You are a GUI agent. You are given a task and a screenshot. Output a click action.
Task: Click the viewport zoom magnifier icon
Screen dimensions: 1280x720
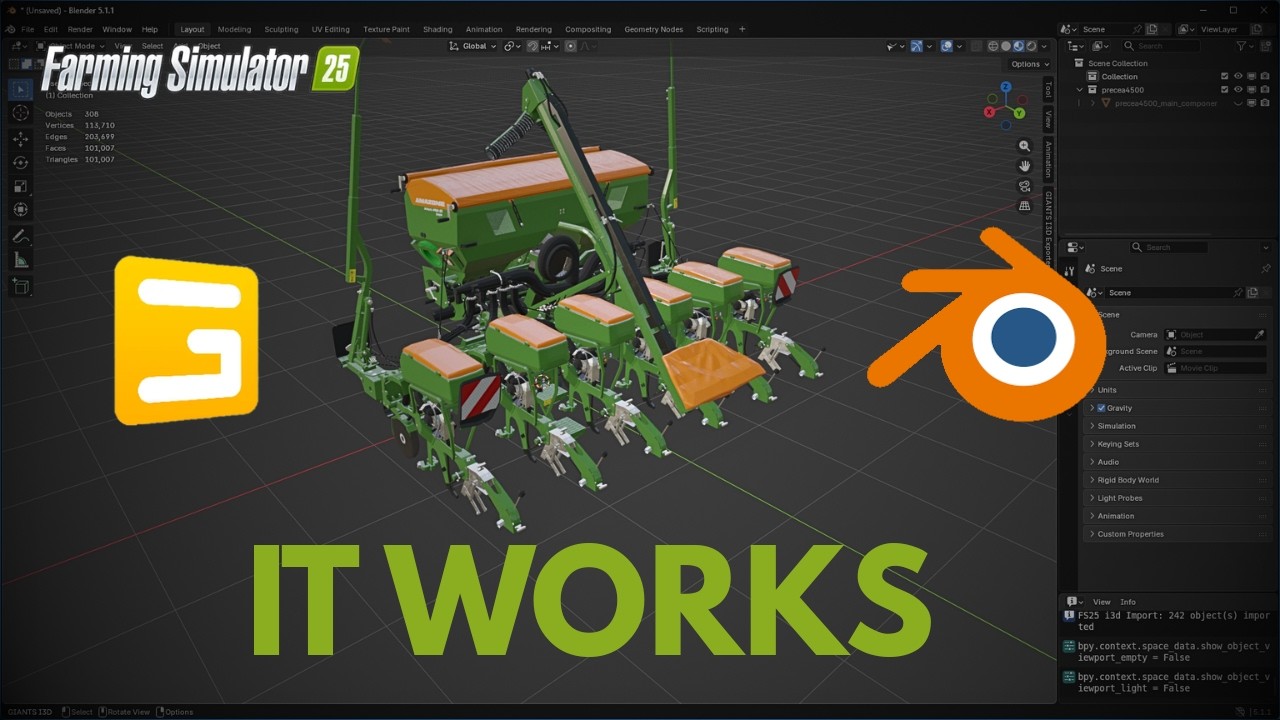(x=1024, y=146)
